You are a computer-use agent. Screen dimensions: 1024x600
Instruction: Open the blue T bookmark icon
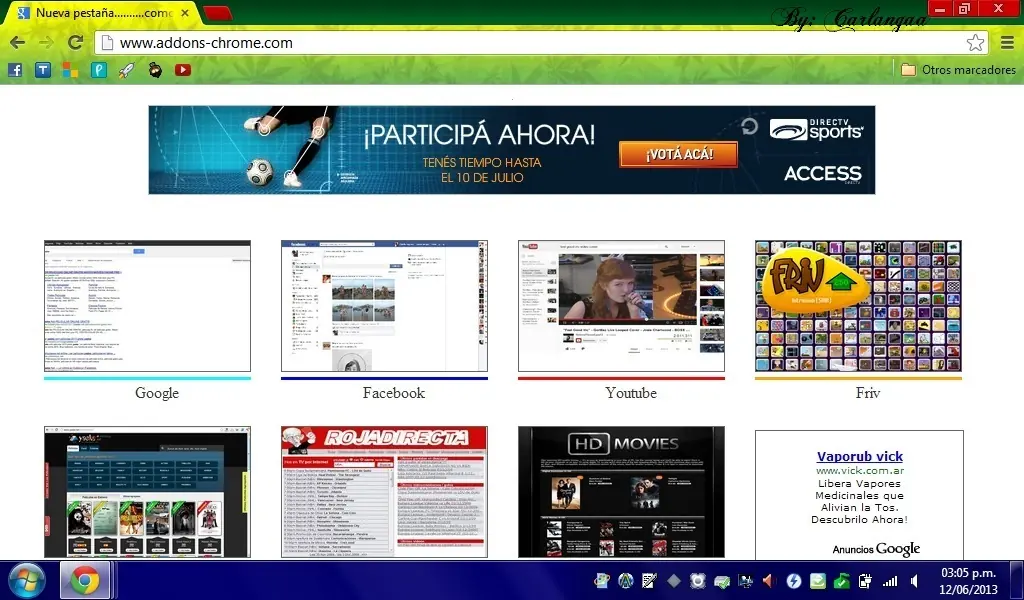point(43,70)
